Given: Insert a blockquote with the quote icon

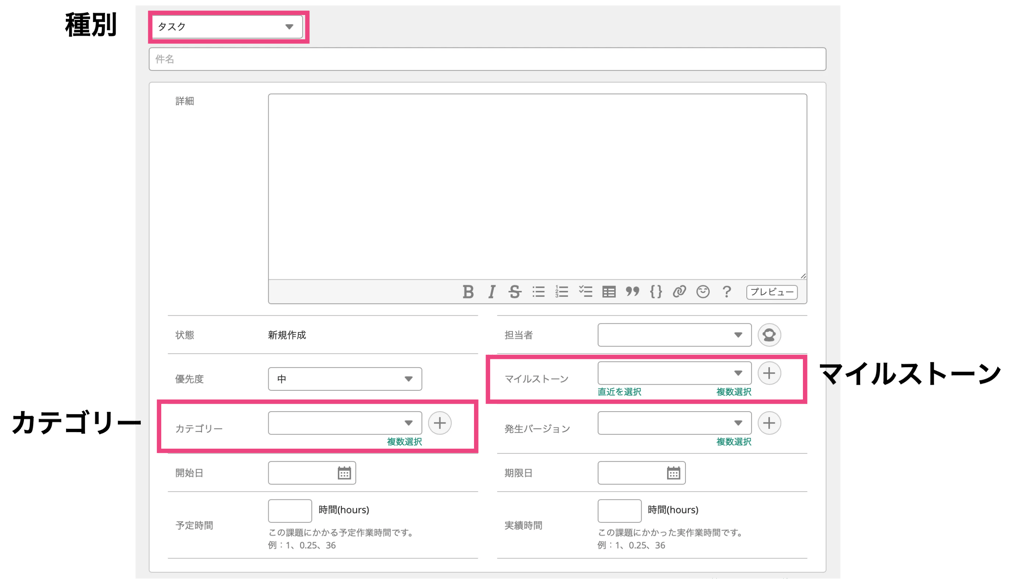Looking at the screenshot, I should coord(631,291).
